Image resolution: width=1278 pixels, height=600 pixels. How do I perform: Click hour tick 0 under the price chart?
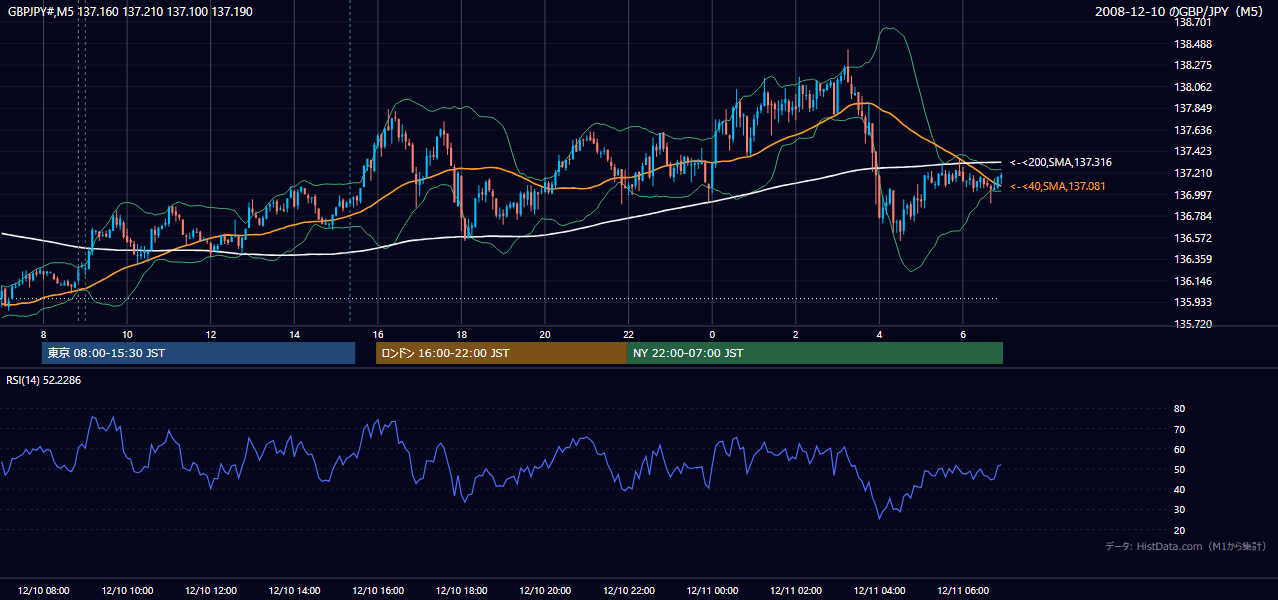[x=712, y=334]
